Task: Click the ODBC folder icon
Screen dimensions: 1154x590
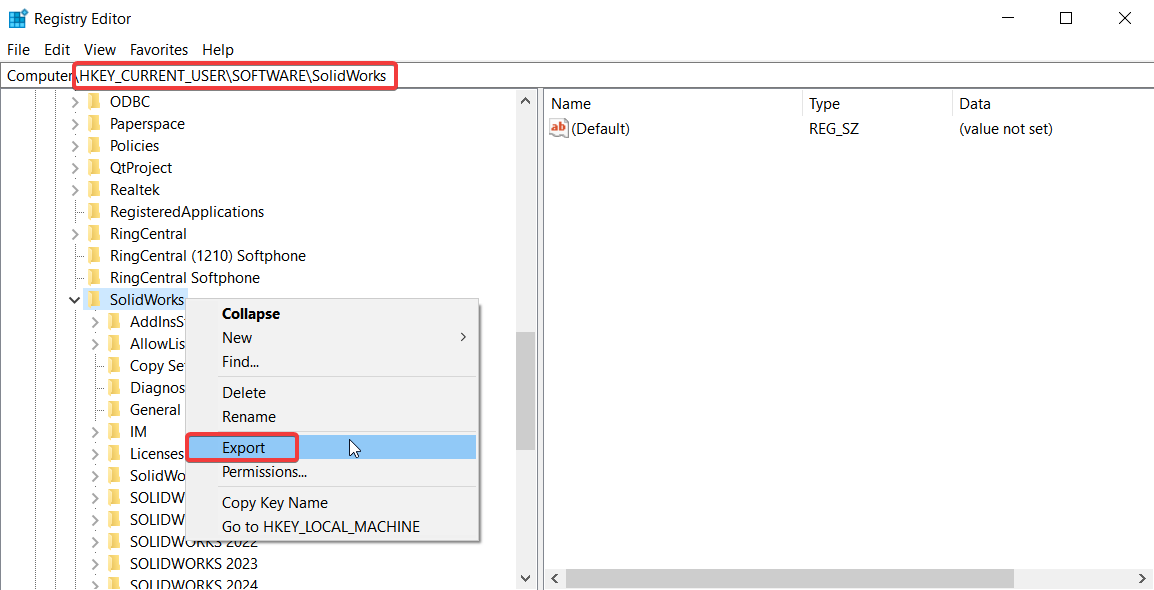Action: (x=94, y=102)
